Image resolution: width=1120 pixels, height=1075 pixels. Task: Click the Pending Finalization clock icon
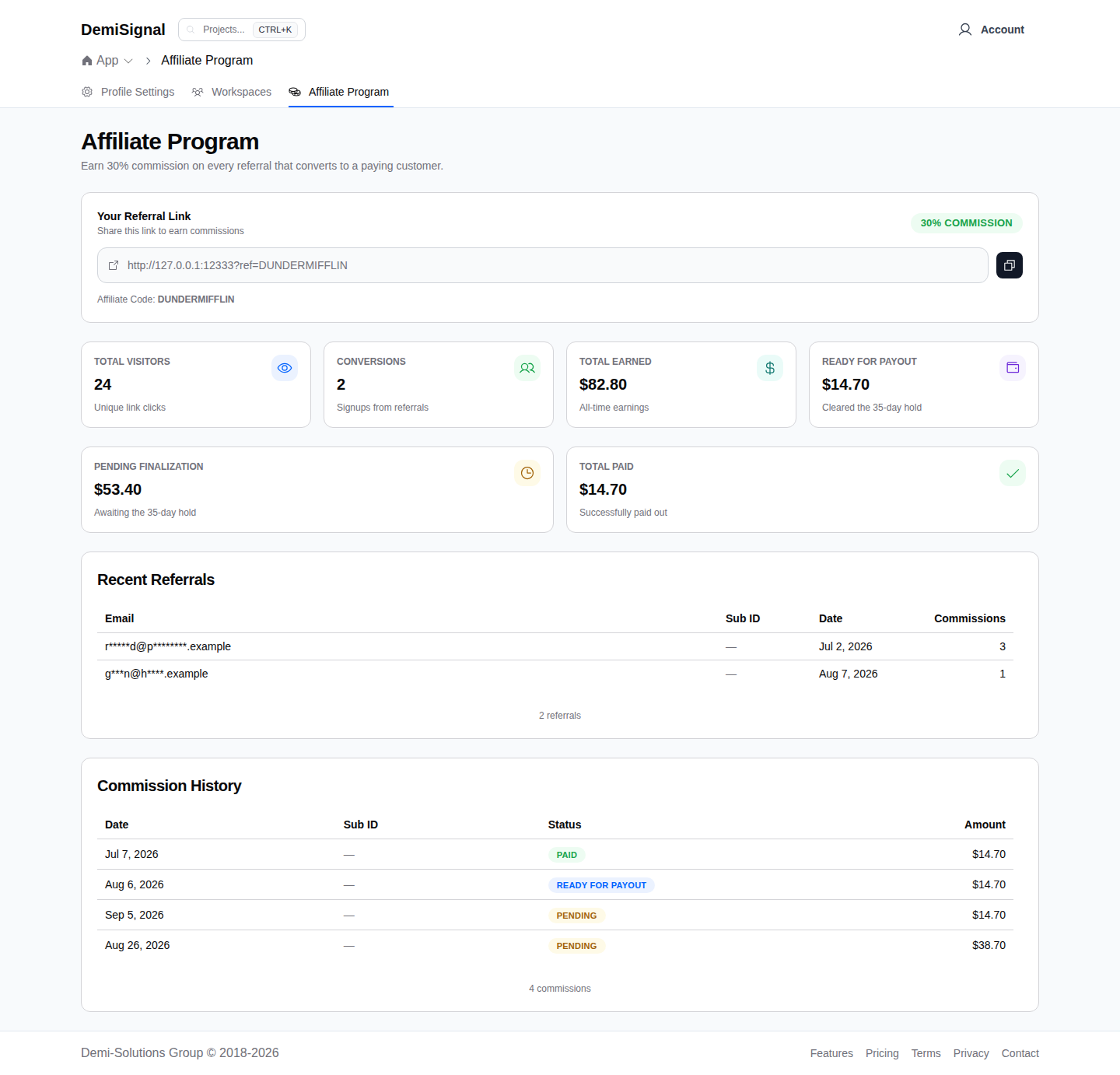coord(527,473)
